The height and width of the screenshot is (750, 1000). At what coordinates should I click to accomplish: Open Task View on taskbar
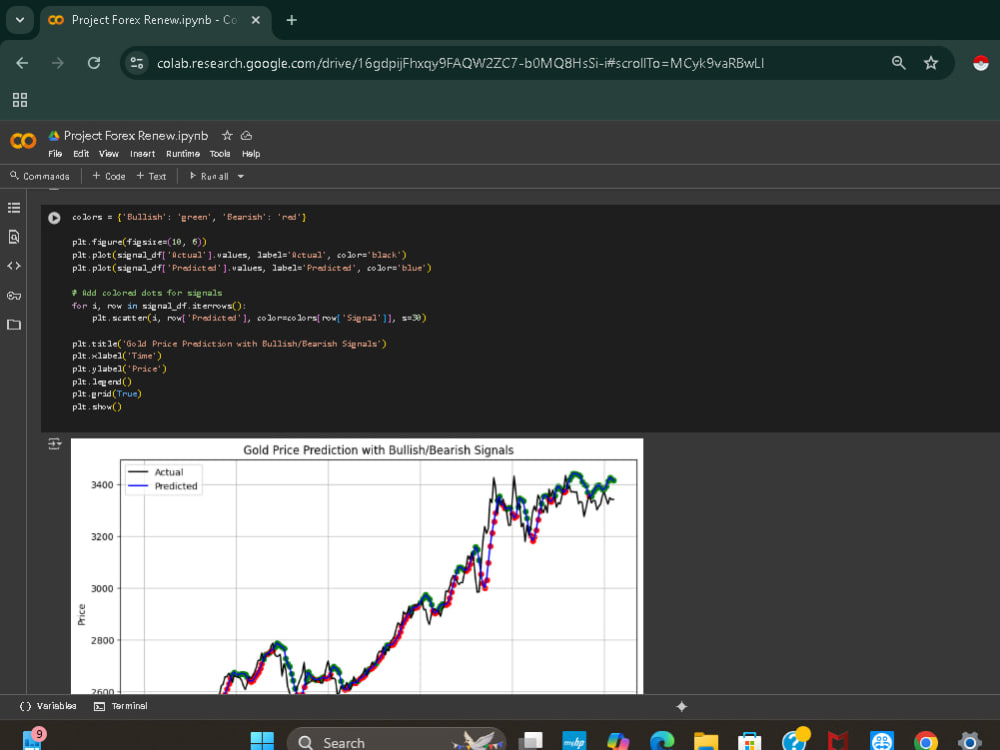click(x=531, y=740)
